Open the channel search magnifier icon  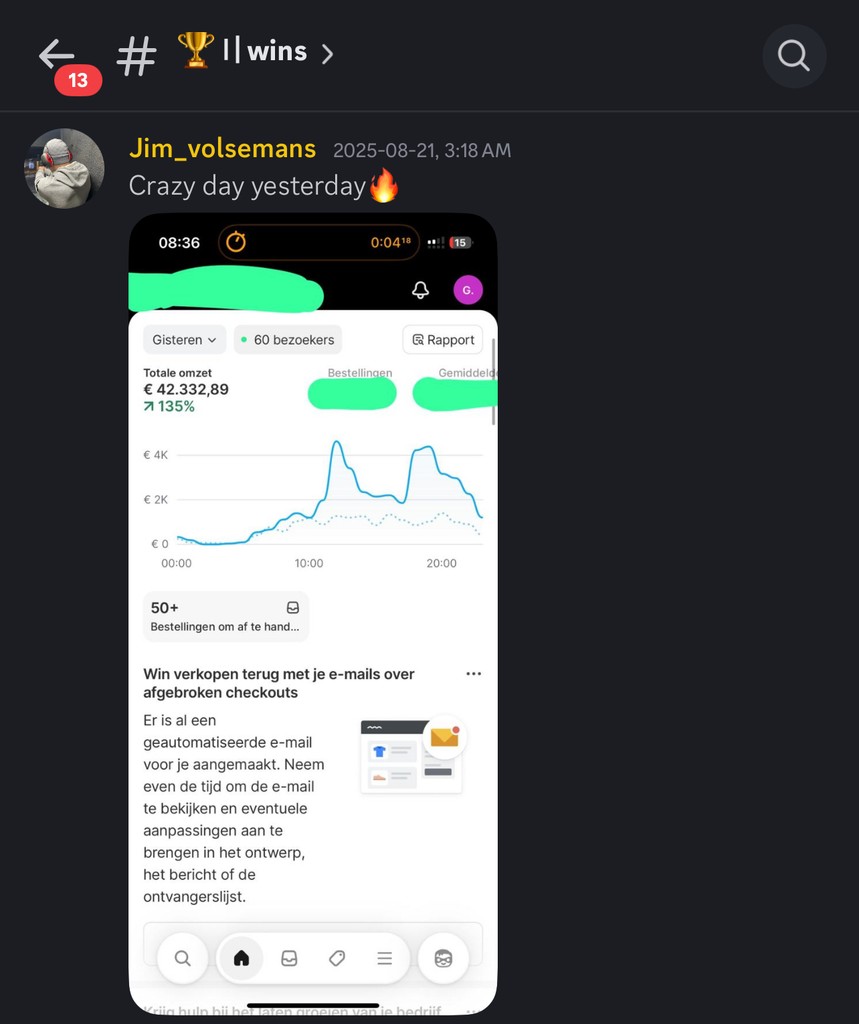point(794,56)
